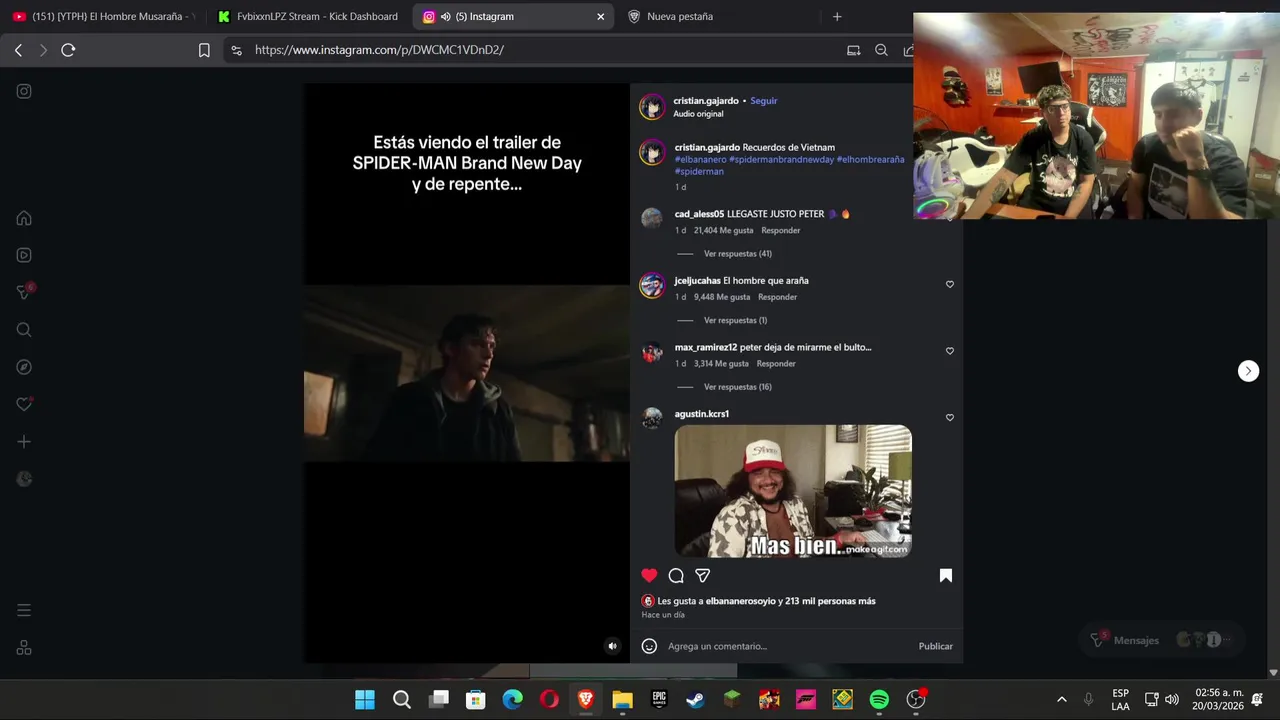This screenshot has width=1280, height=720.
Task: Unlike the post with the red heart
Action: point(649,575)
